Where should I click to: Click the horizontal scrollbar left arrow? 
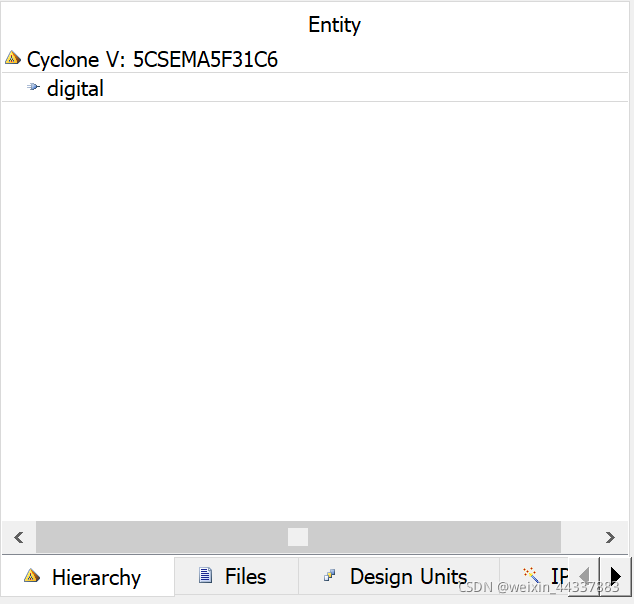pyautogui.click(x=19, y=537)
